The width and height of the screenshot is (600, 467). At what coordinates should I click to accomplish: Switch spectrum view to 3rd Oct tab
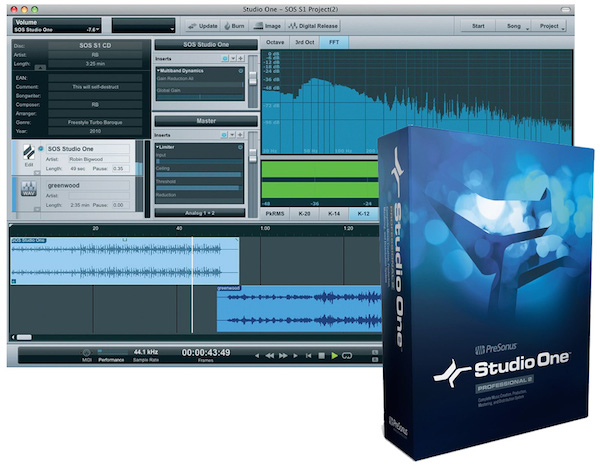[x=305, y=42]
